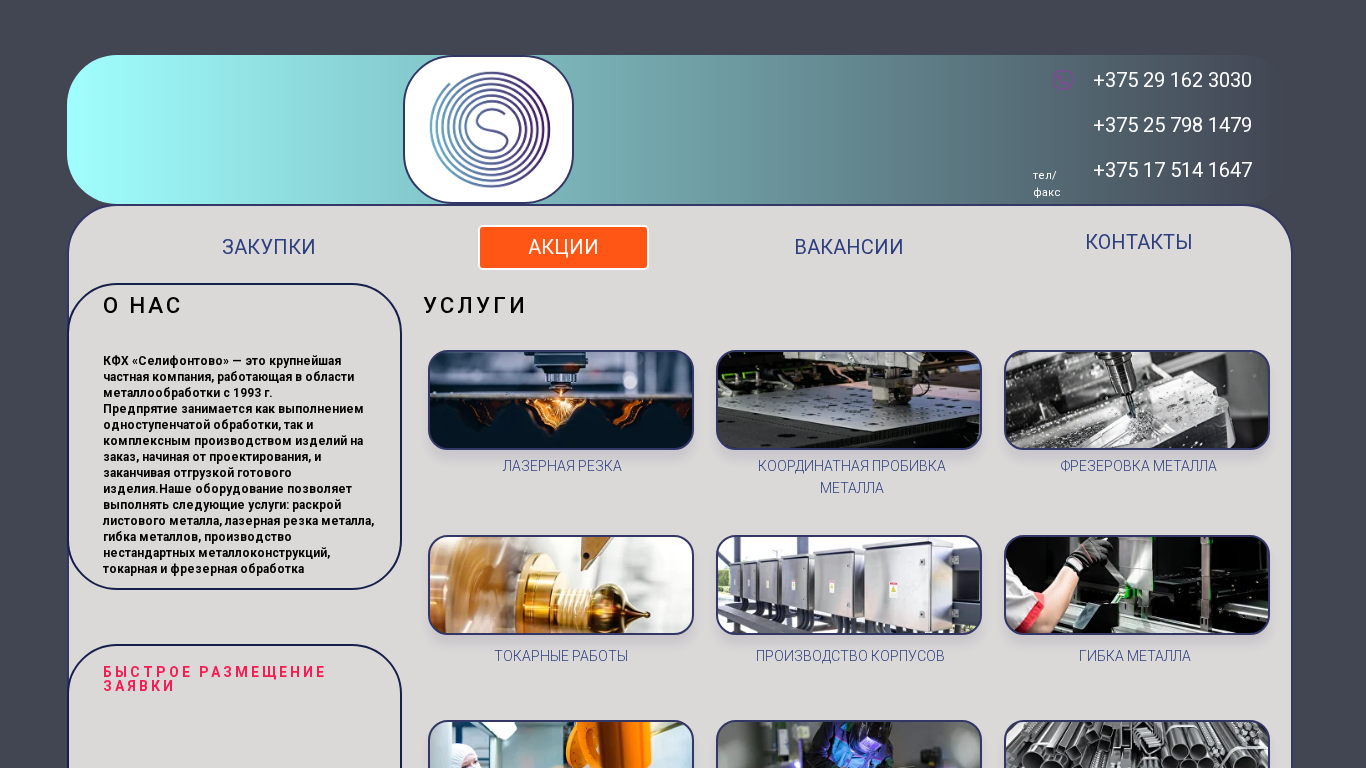Click phone number +375 25 798 1479
The width and height of the screenshot is (1366, 768).
click(x=1172, y=125)
